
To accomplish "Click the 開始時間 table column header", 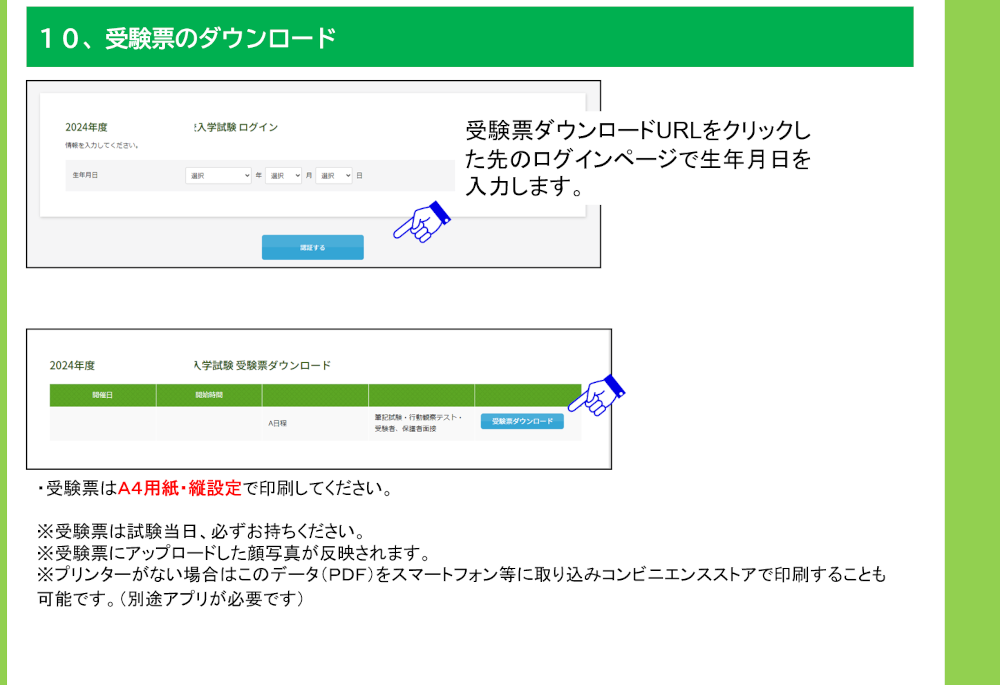I will [x=209, y=395].
